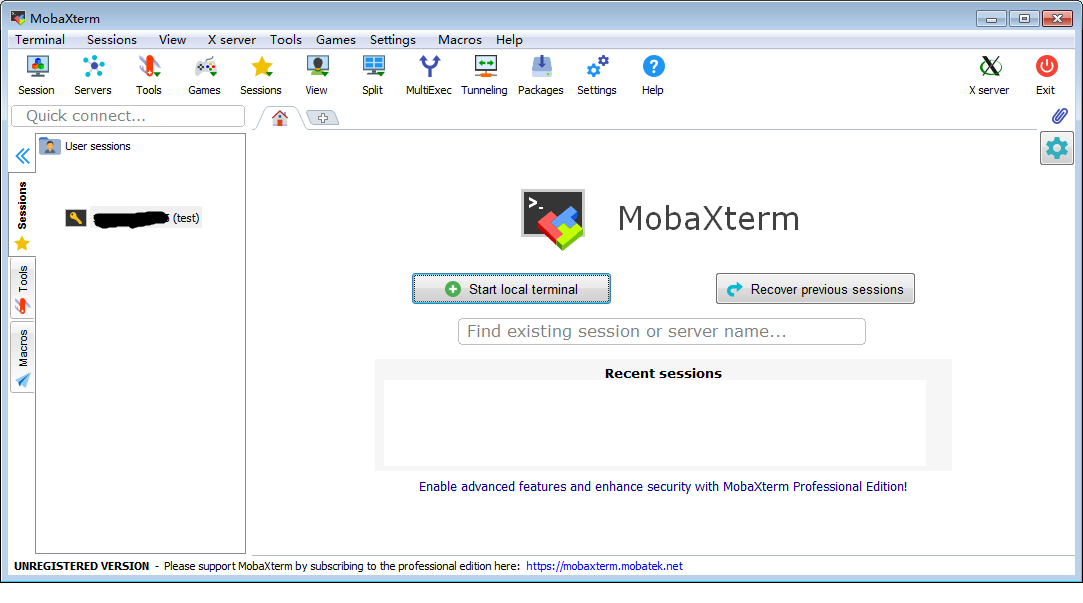This screenshot has height=603, width=1083.
Task: Click the Quick connect field
Action: coord(127,116)
